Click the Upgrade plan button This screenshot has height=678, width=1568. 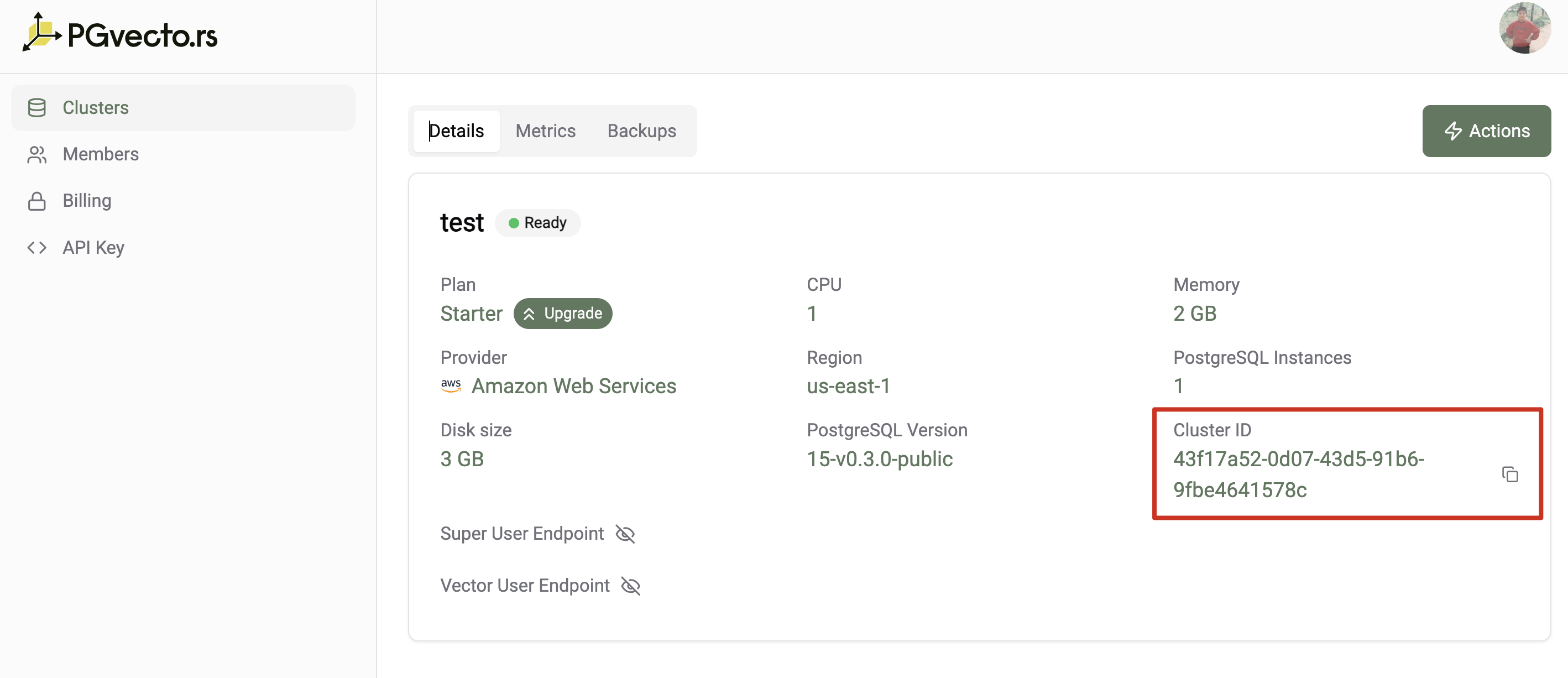(x=562, y=314)
